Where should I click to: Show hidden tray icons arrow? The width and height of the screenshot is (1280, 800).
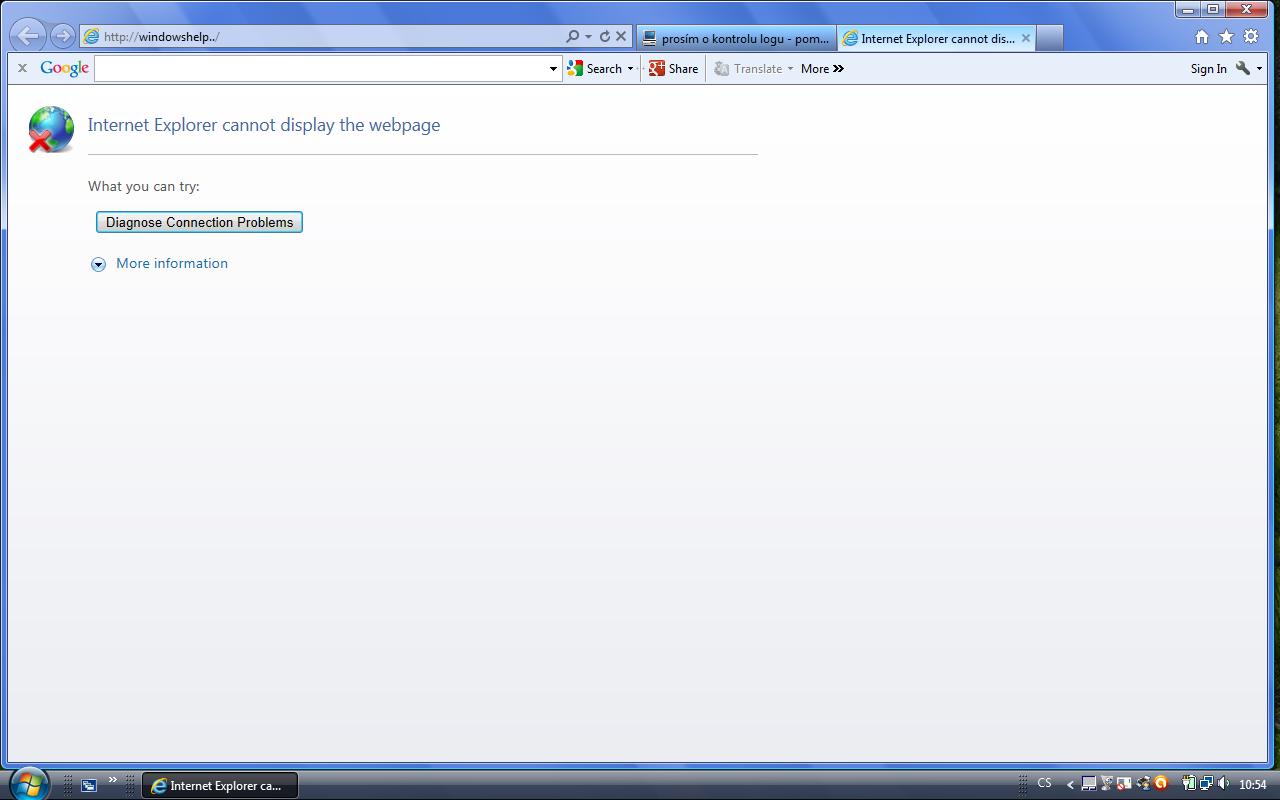pyautogui.click(x=1070, y=785)
